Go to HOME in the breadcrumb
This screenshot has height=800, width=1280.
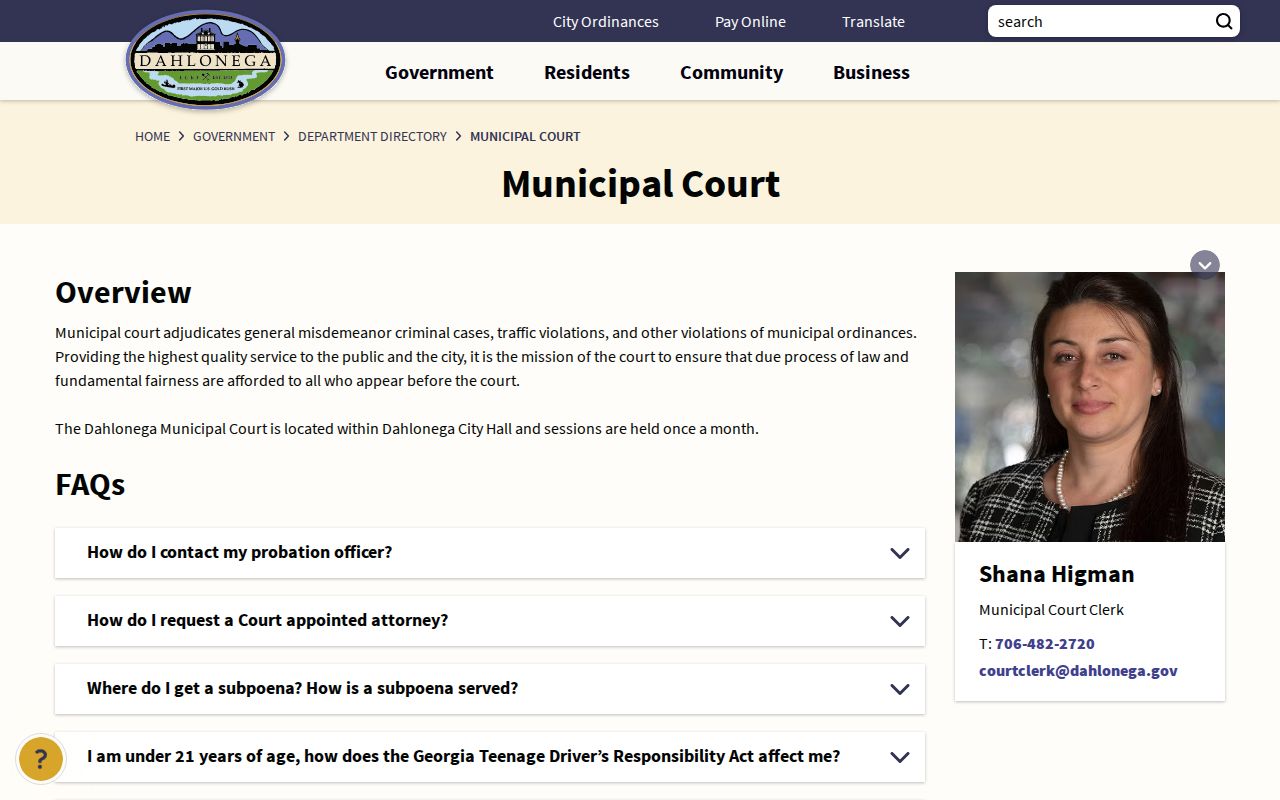pyautogui.click(x=152, y=136)
